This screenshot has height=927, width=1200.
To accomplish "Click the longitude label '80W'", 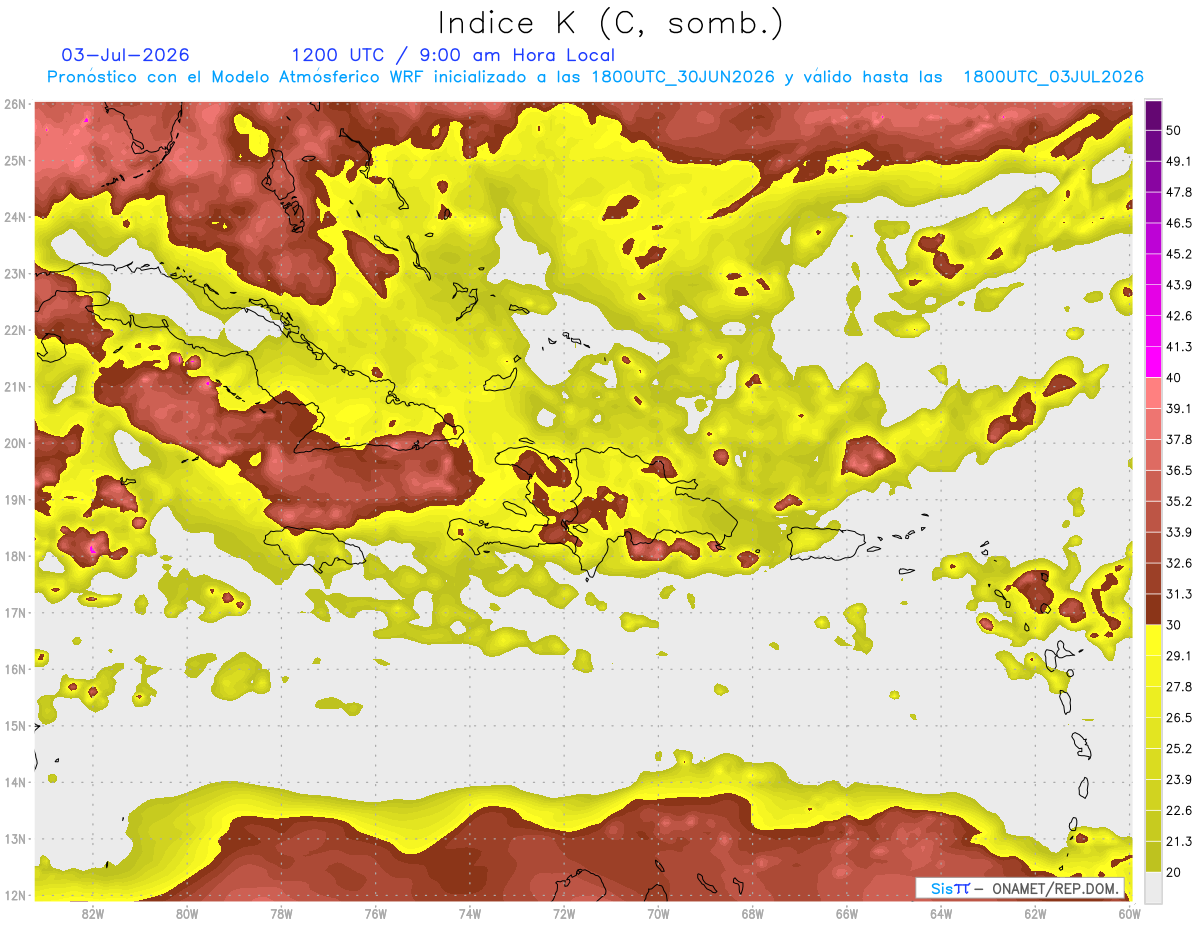I will (186, 913).
